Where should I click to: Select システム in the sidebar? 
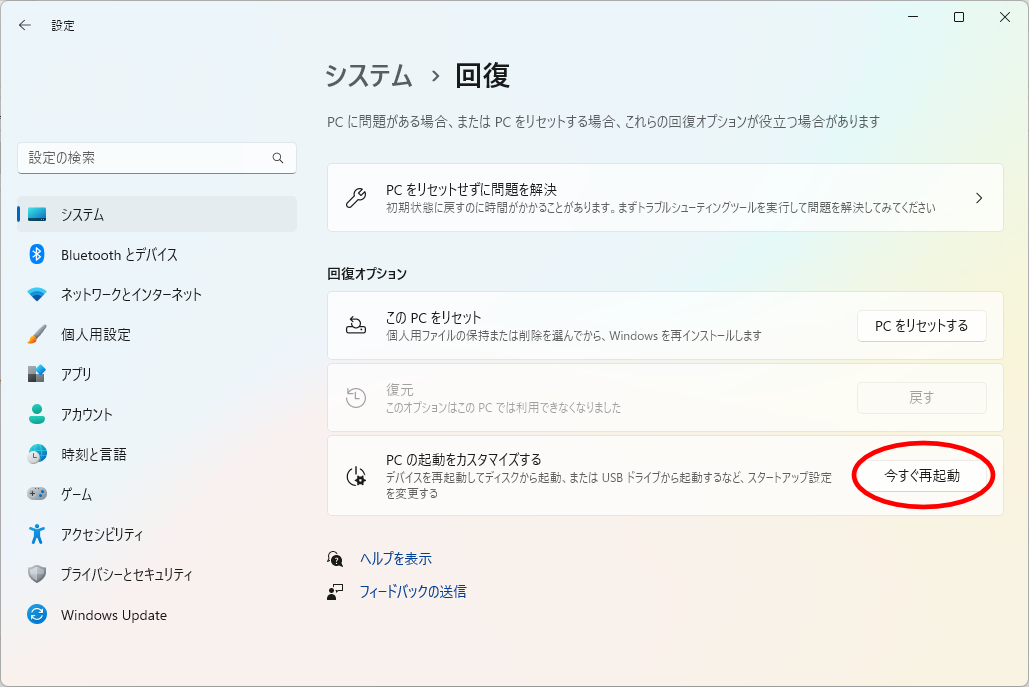(82, 215)
